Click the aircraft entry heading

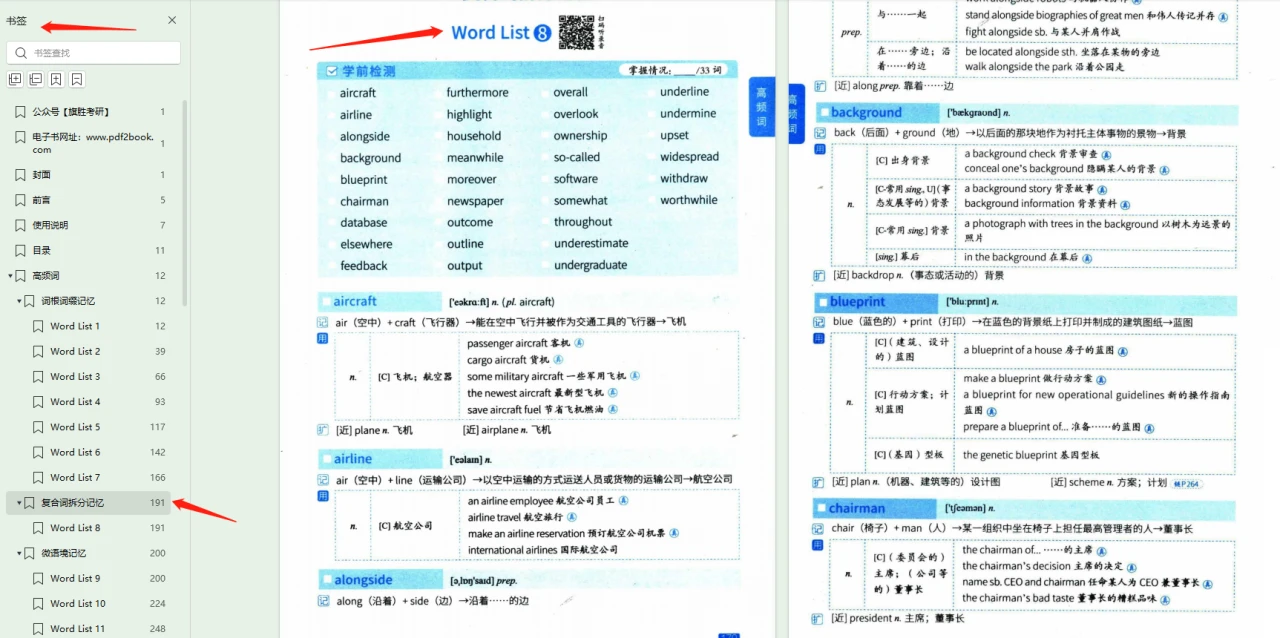tap(355, 301)
